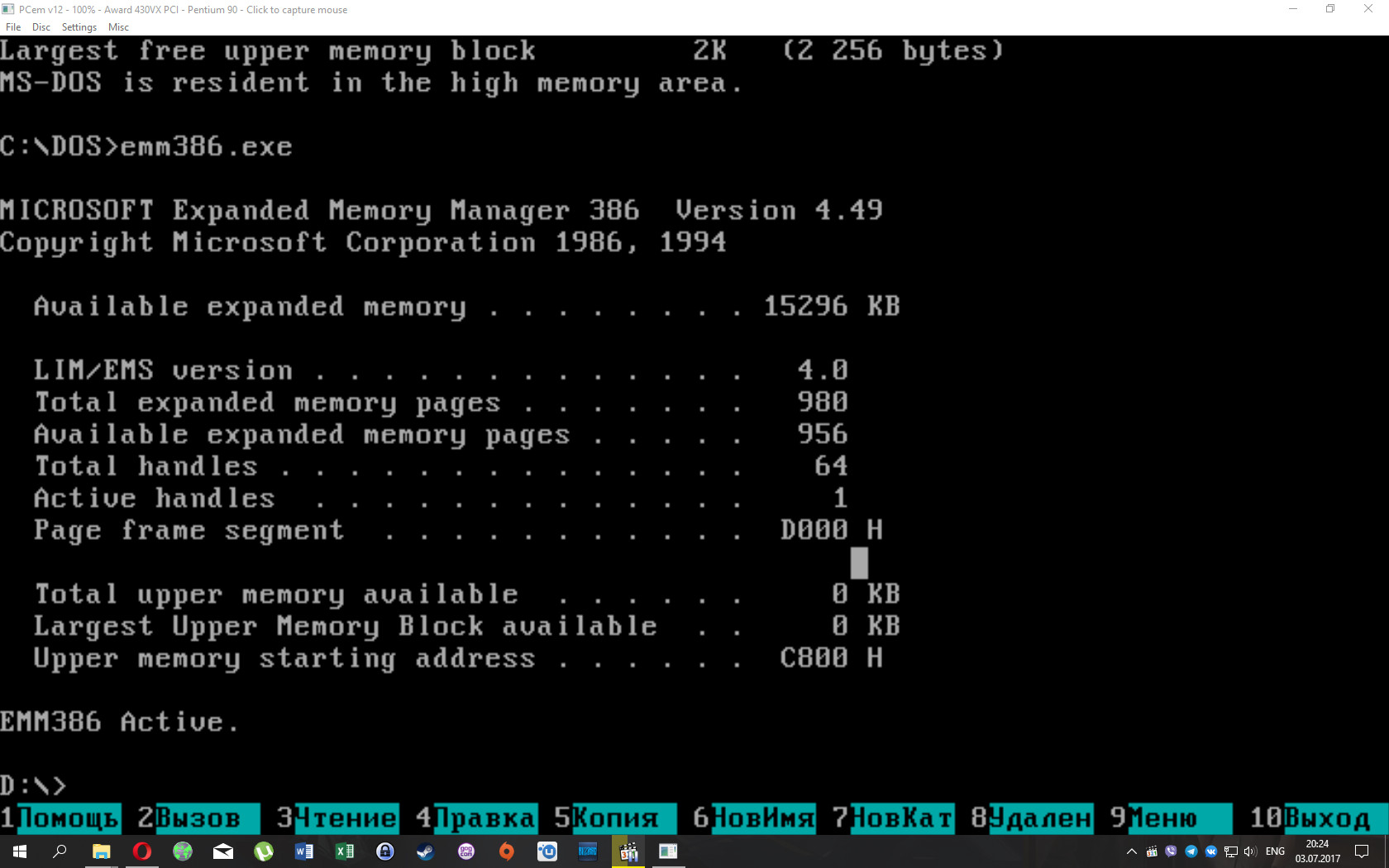Screen dimensions: 1389x868
Task: Click the value '15296 KB'
Action: pyautogui.click(x=831, y=307)
